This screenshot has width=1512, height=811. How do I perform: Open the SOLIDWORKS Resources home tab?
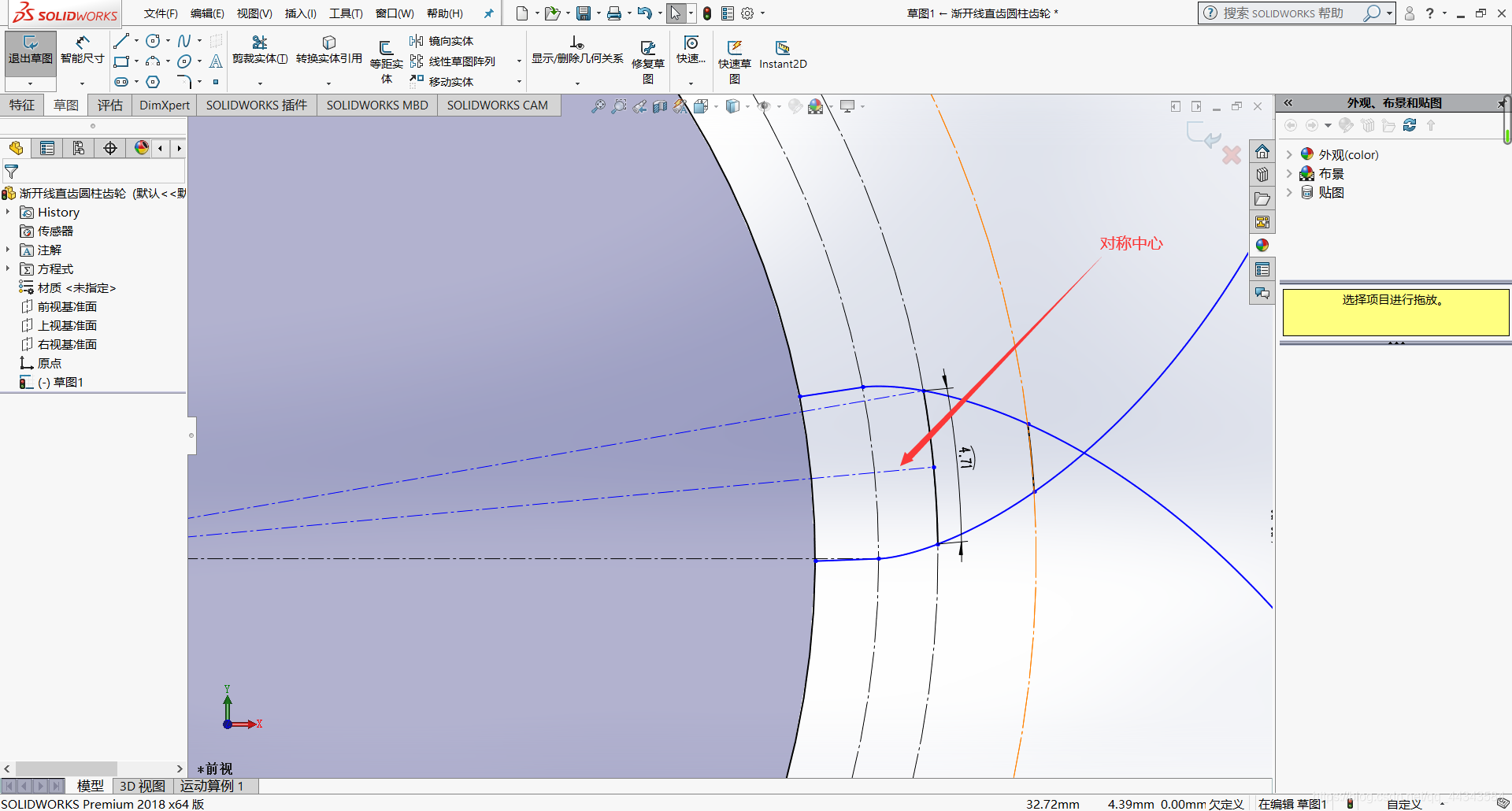pyautogui.click(x=1262, y=151)
